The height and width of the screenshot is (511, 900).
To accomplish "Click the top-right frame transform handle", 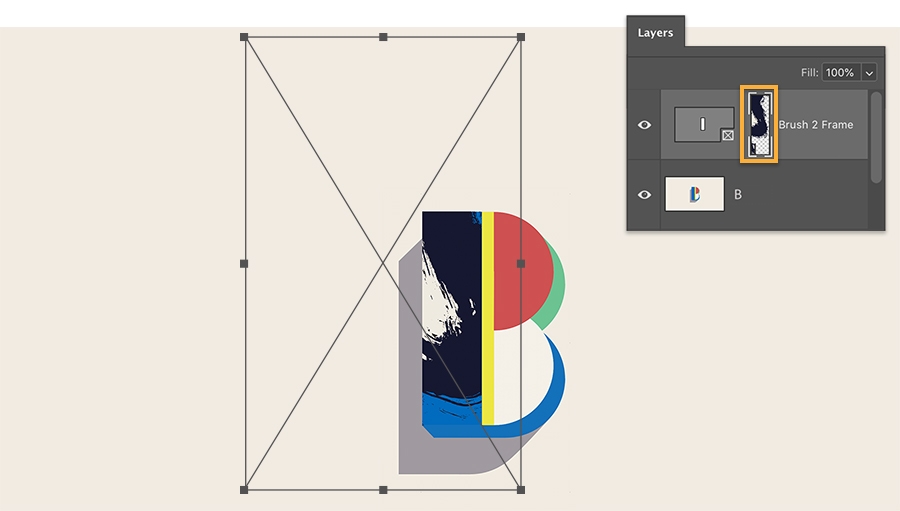I will 521,37.
